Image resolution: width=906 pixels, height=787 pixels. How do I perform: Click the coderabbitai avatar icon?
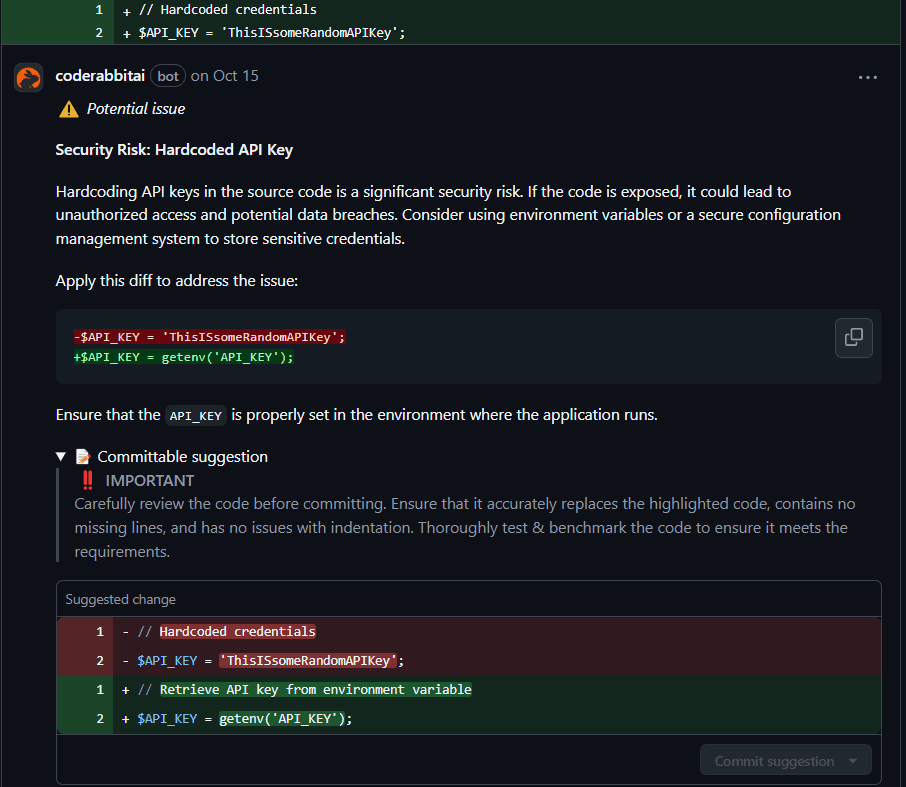click(28, 77)
